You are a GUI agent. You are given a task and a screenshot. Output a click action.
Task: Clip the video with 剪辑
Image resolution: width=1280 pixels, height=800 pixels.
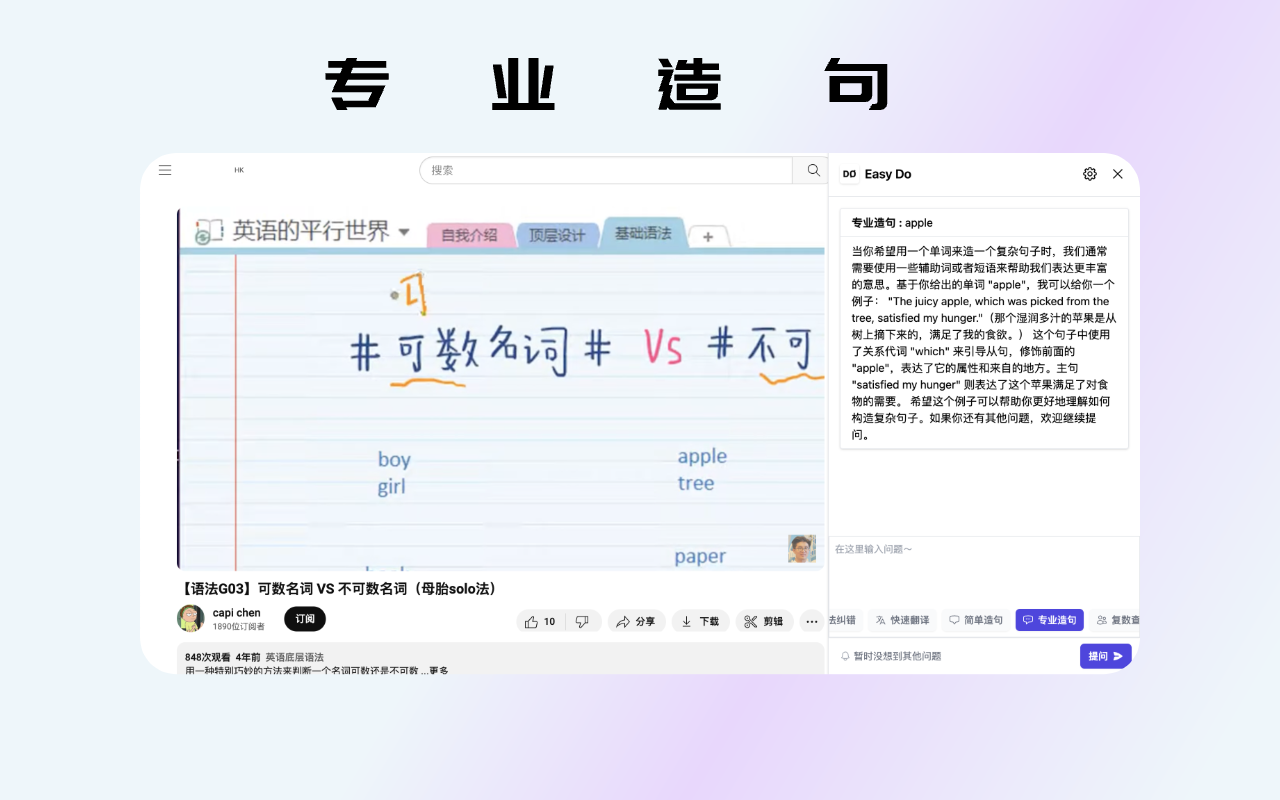point(765,622)
